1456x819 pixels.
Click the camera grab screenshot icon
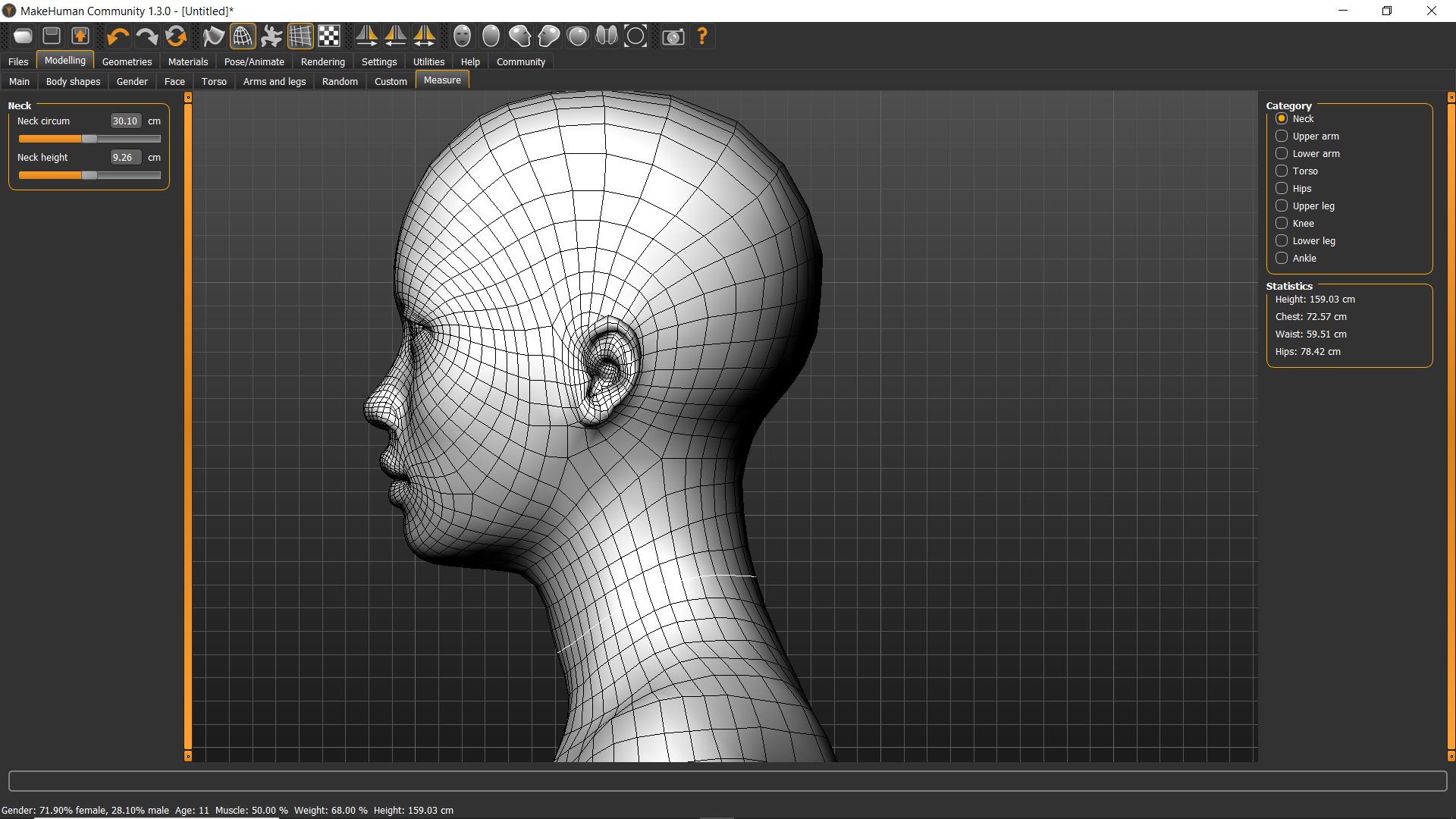tap(673, 36)
